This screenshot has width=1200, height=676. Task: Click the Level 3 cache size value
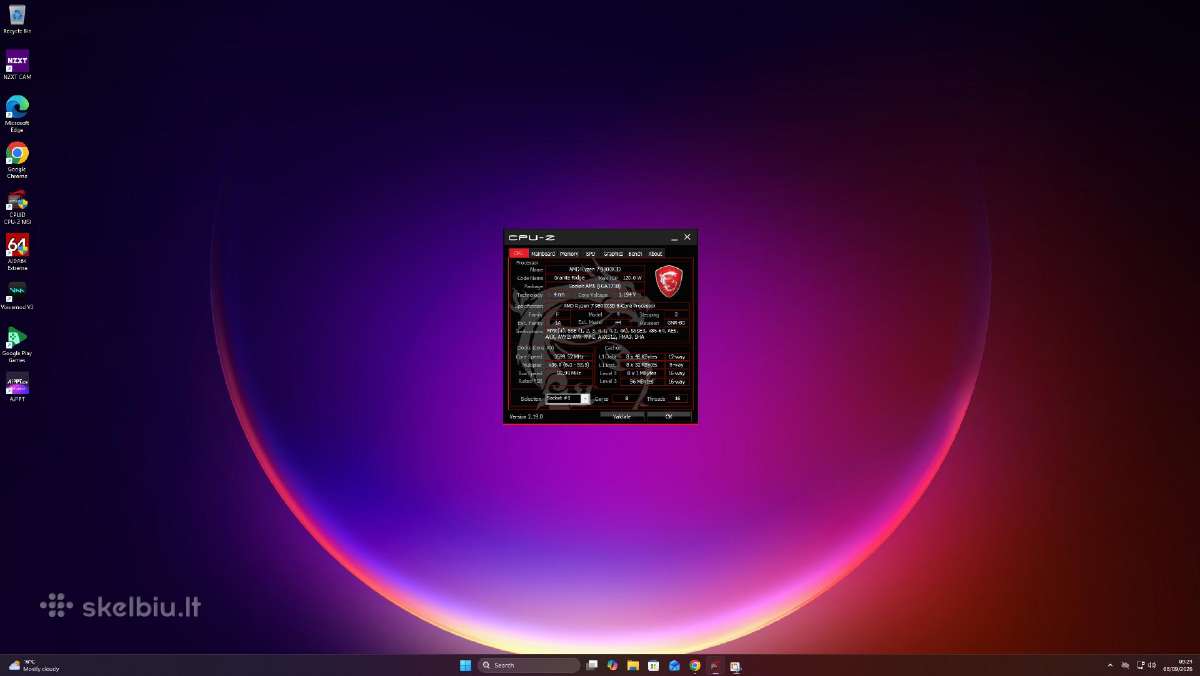(x=642, y=381)
